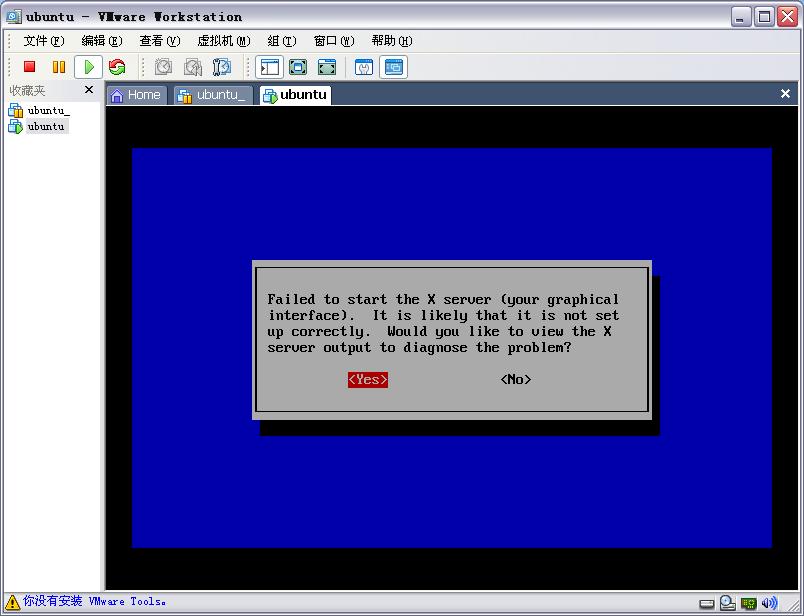Viewport: 804px width, 616px height.
Task: Take a snapshot using the clock snapshot icon
Action: point(164,67)
